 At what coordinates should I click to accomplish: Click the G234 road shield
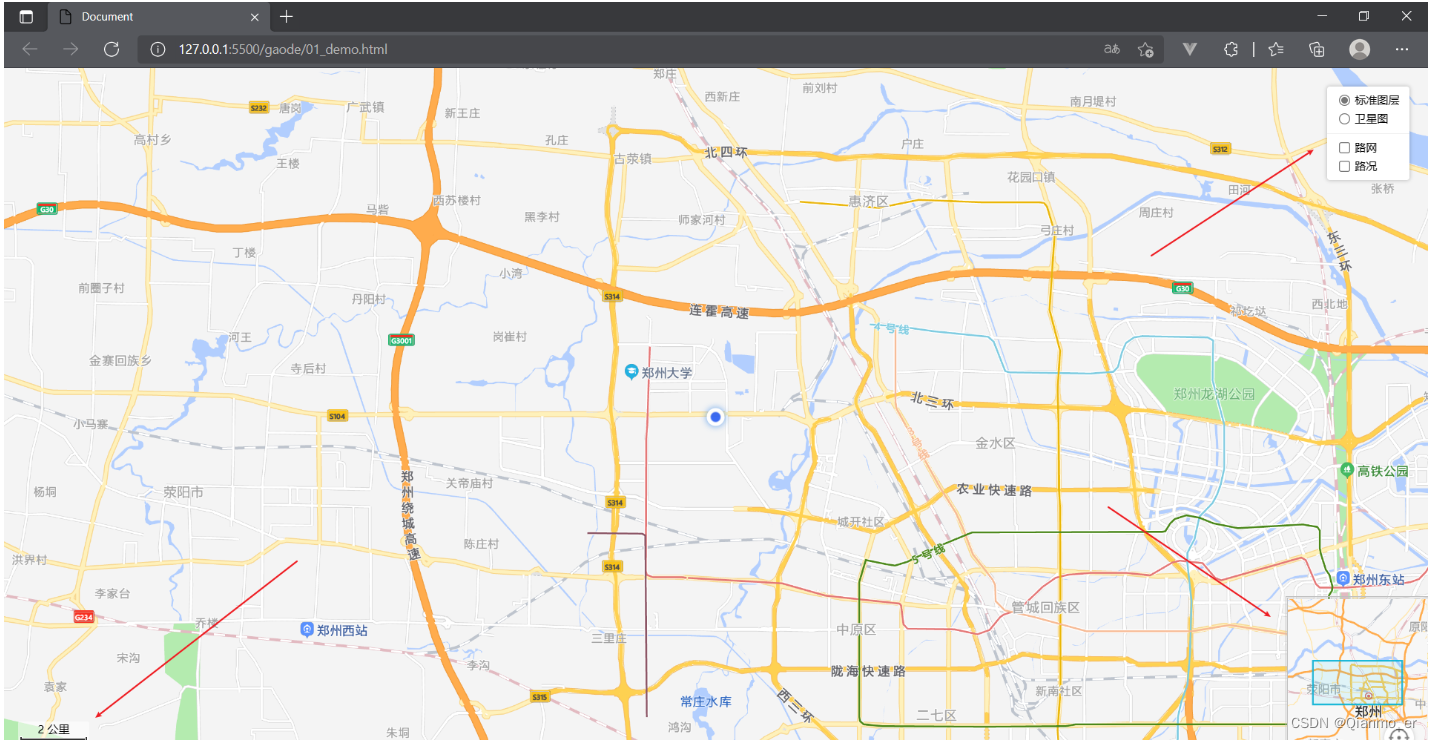84,617
